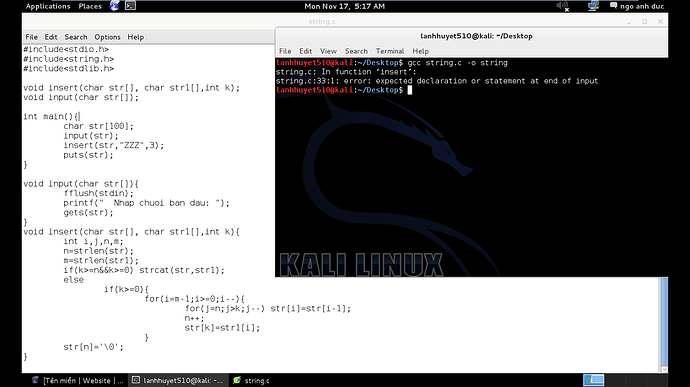The image size is (690, 387).
Task: Open Edit menu in string.c editor
Action: pos(51,37)
